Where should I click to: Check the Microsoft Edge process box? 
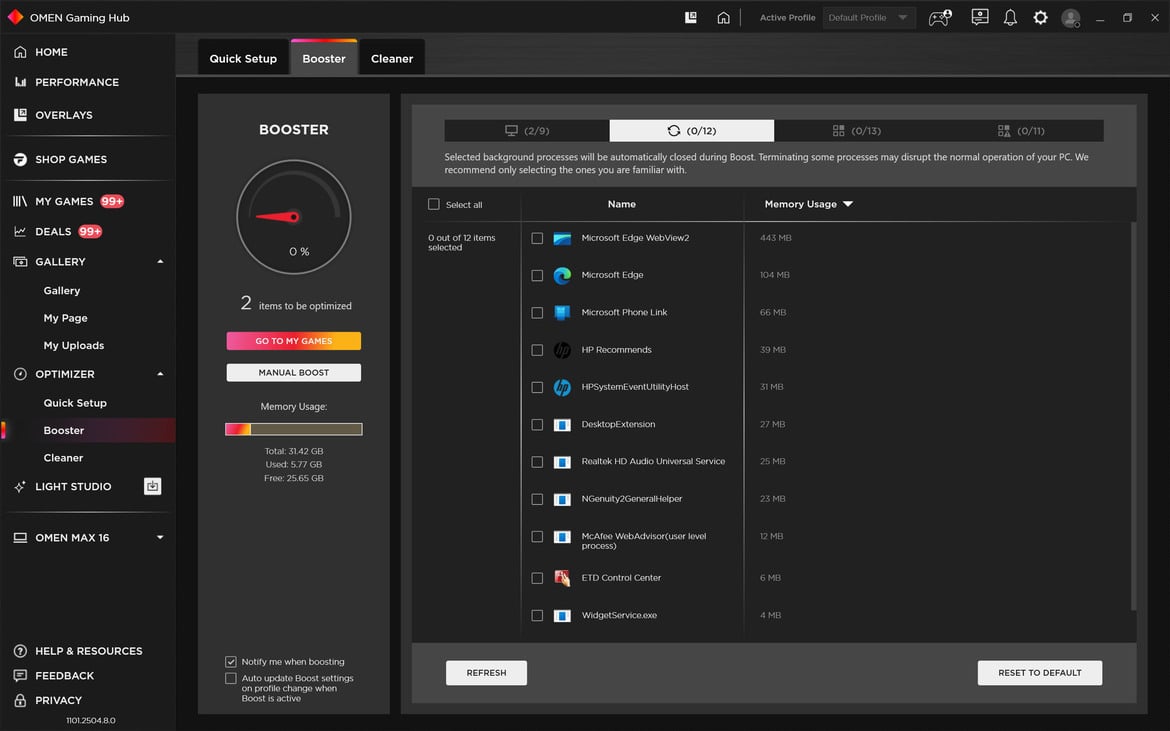(x=536, y=275)
